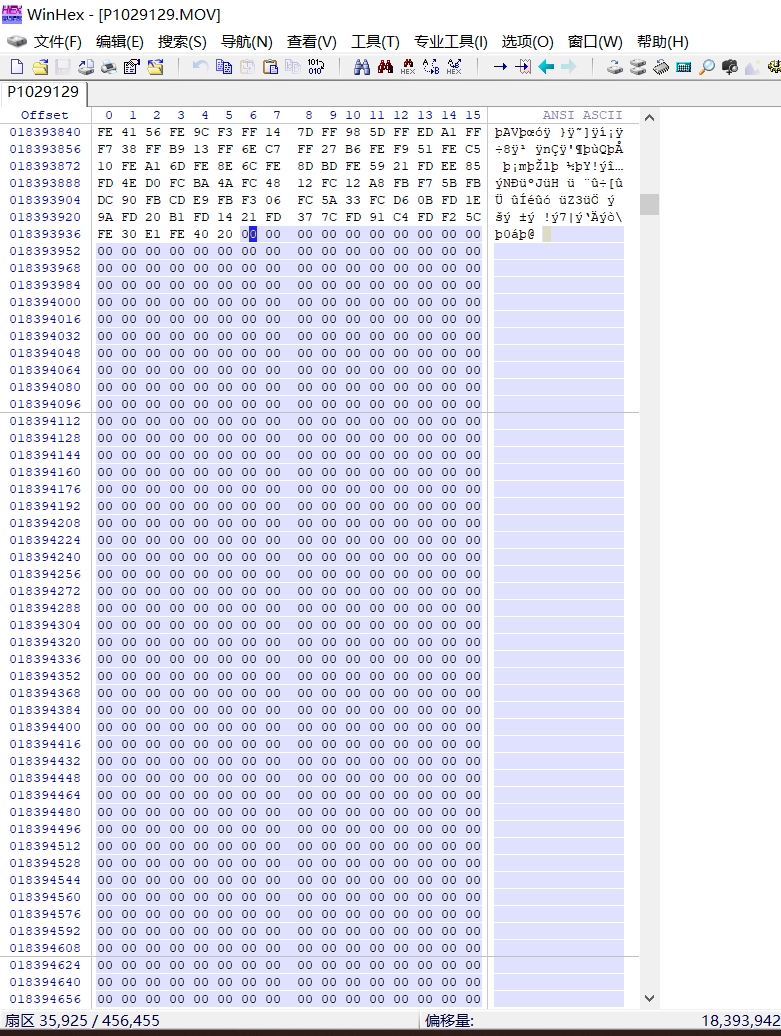Click the highlighted 00 byte in row 018393936
Viewport: 781px width, 1036px height.
point(249,234)
